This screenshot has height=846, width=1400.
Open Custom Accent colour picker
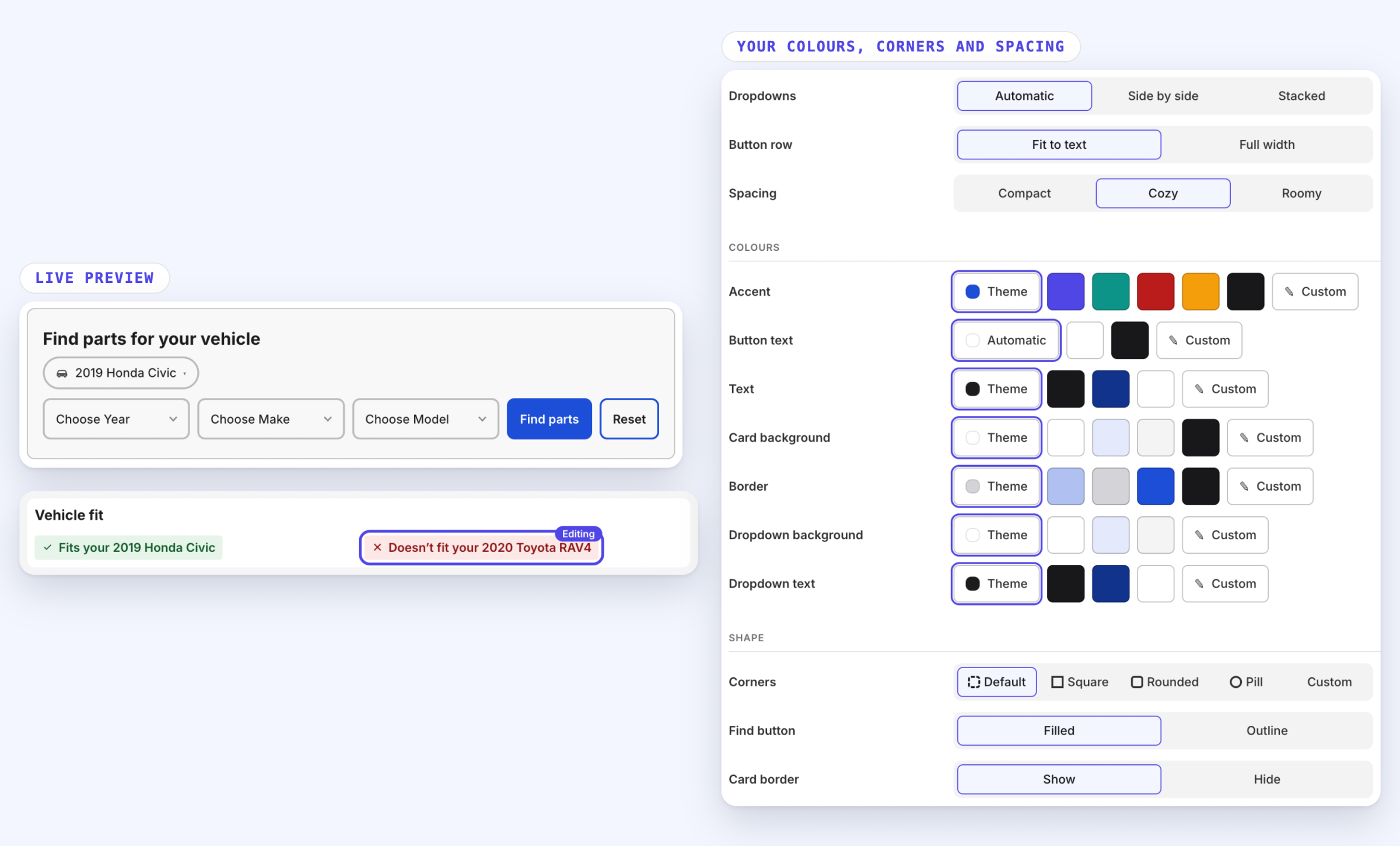tap(1315, 292)
